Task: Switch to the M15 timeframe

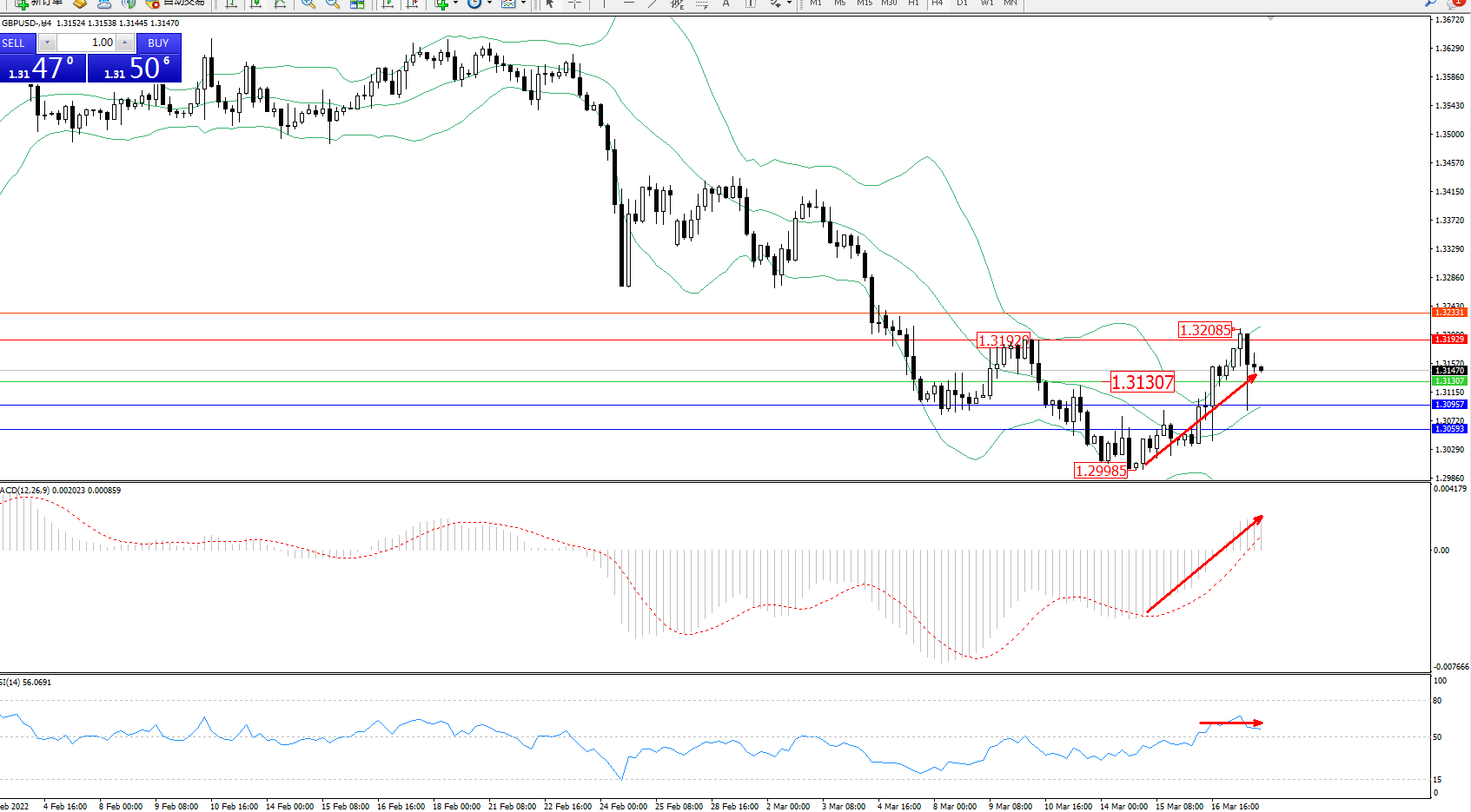Action: (864, 3)
